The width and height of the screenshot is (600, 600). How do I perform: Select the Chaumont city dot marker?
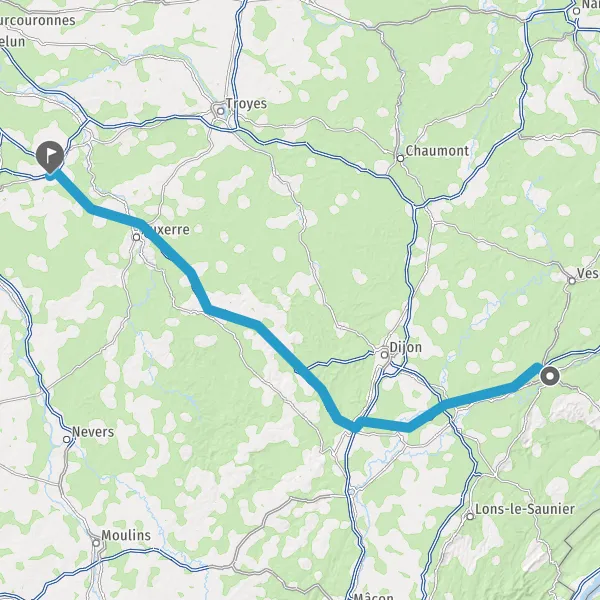(400, 158)
